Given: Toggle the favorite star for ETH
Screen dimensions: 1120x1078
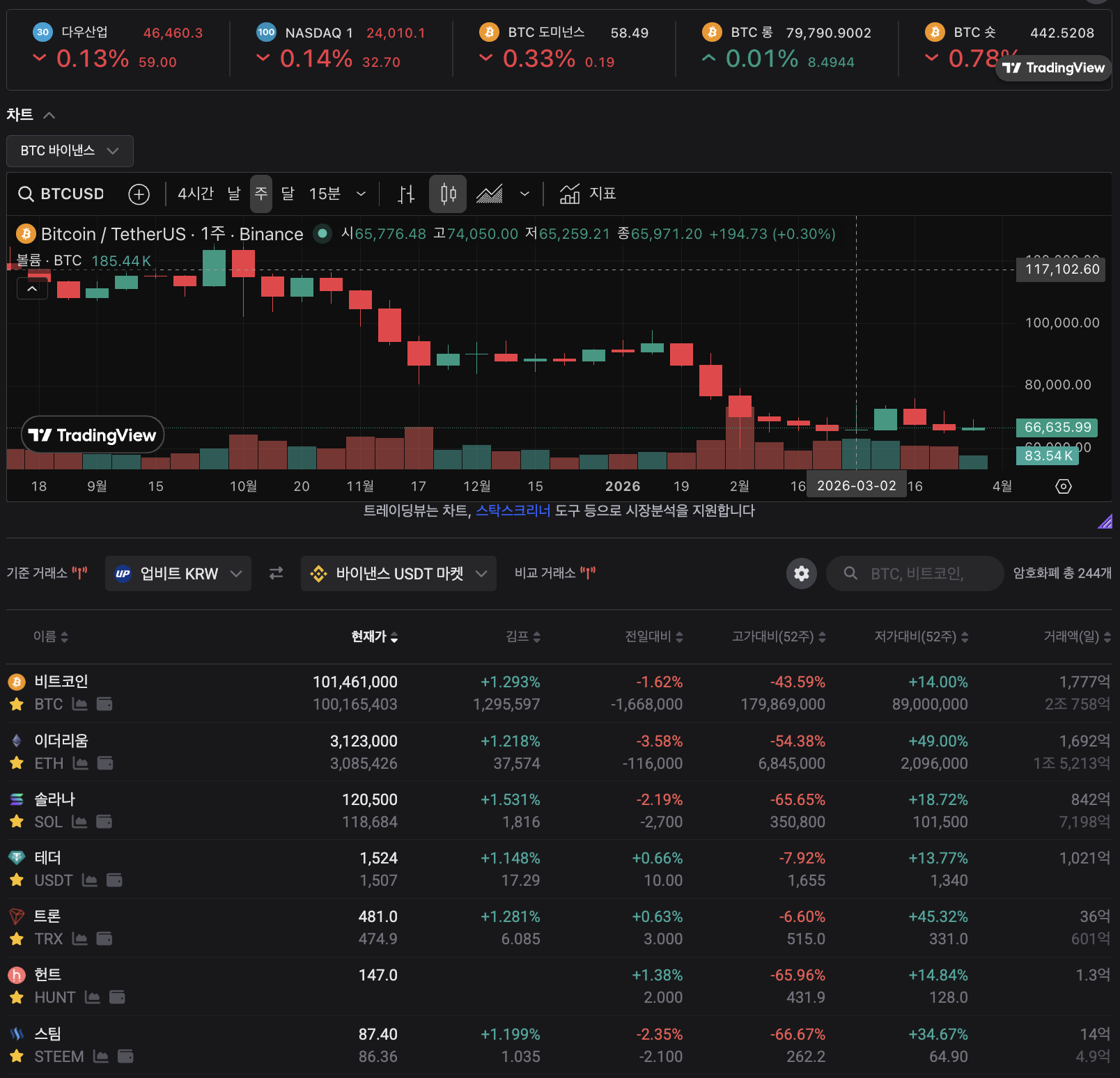Looking at the screenshot, I should [17, 763].
